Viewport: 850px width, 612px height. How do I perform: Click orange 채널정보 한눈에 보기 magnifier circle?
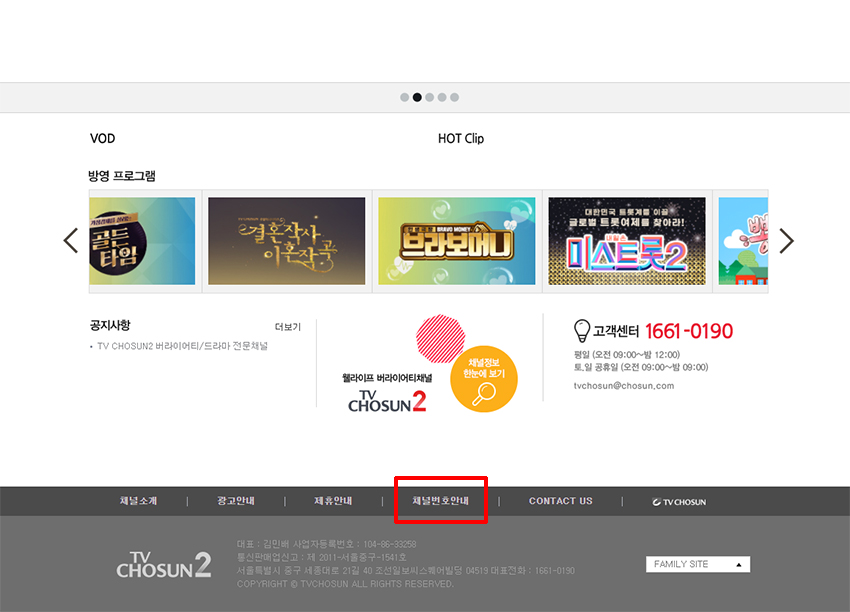pos(484,379)
